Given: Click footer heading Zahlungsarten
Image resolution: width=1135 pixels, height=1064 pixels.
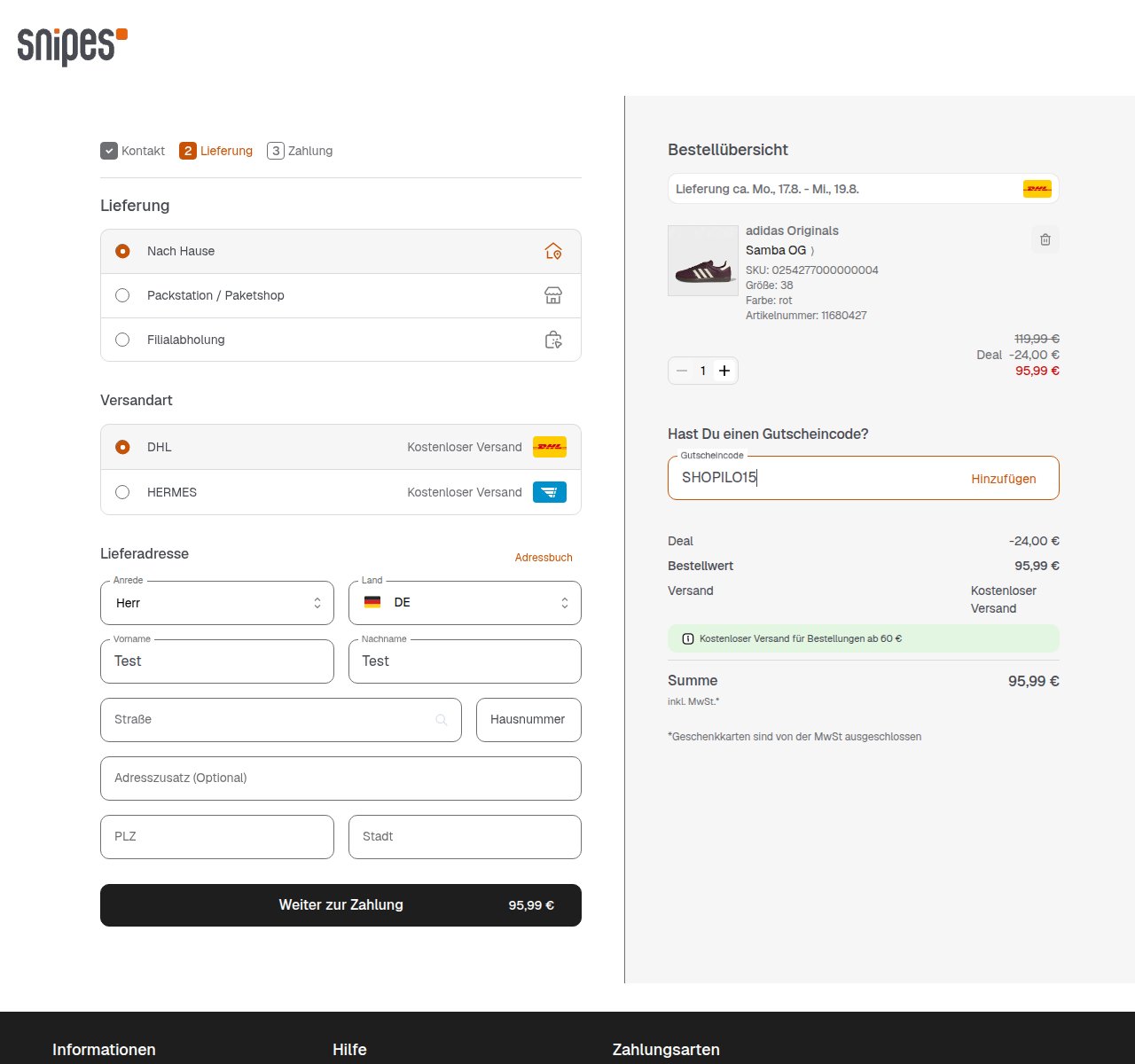Looking at the screenshot, I should pos(666,1050).
